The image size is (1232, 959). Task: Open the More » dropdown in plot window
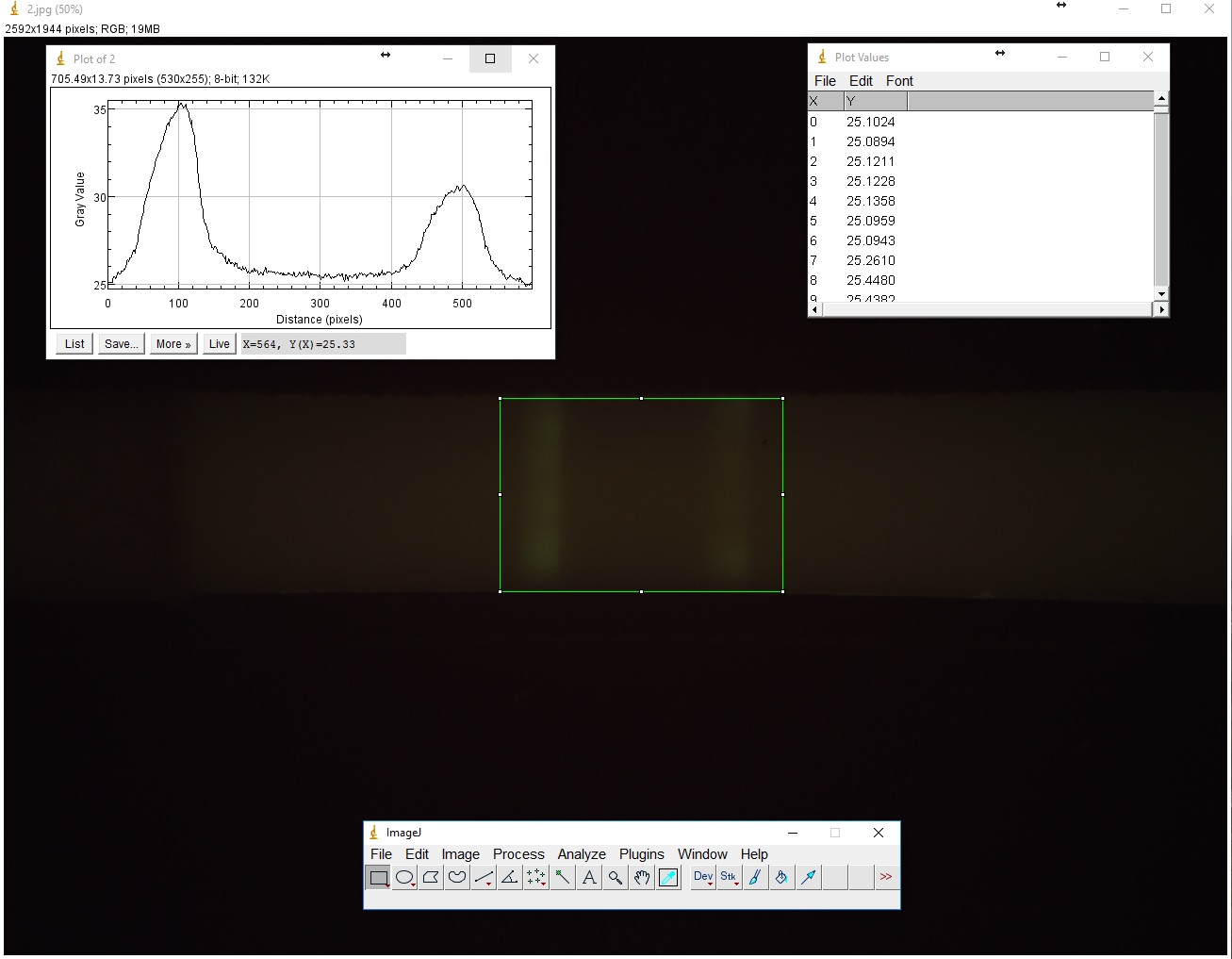(173, 344)
